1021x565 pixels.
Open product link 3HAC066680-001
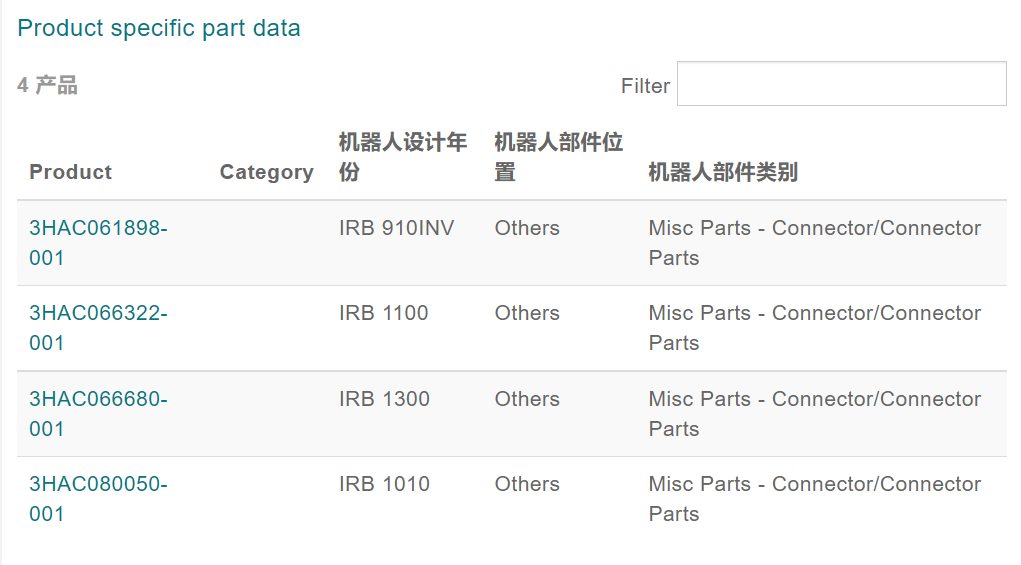[x=98, y=413]
